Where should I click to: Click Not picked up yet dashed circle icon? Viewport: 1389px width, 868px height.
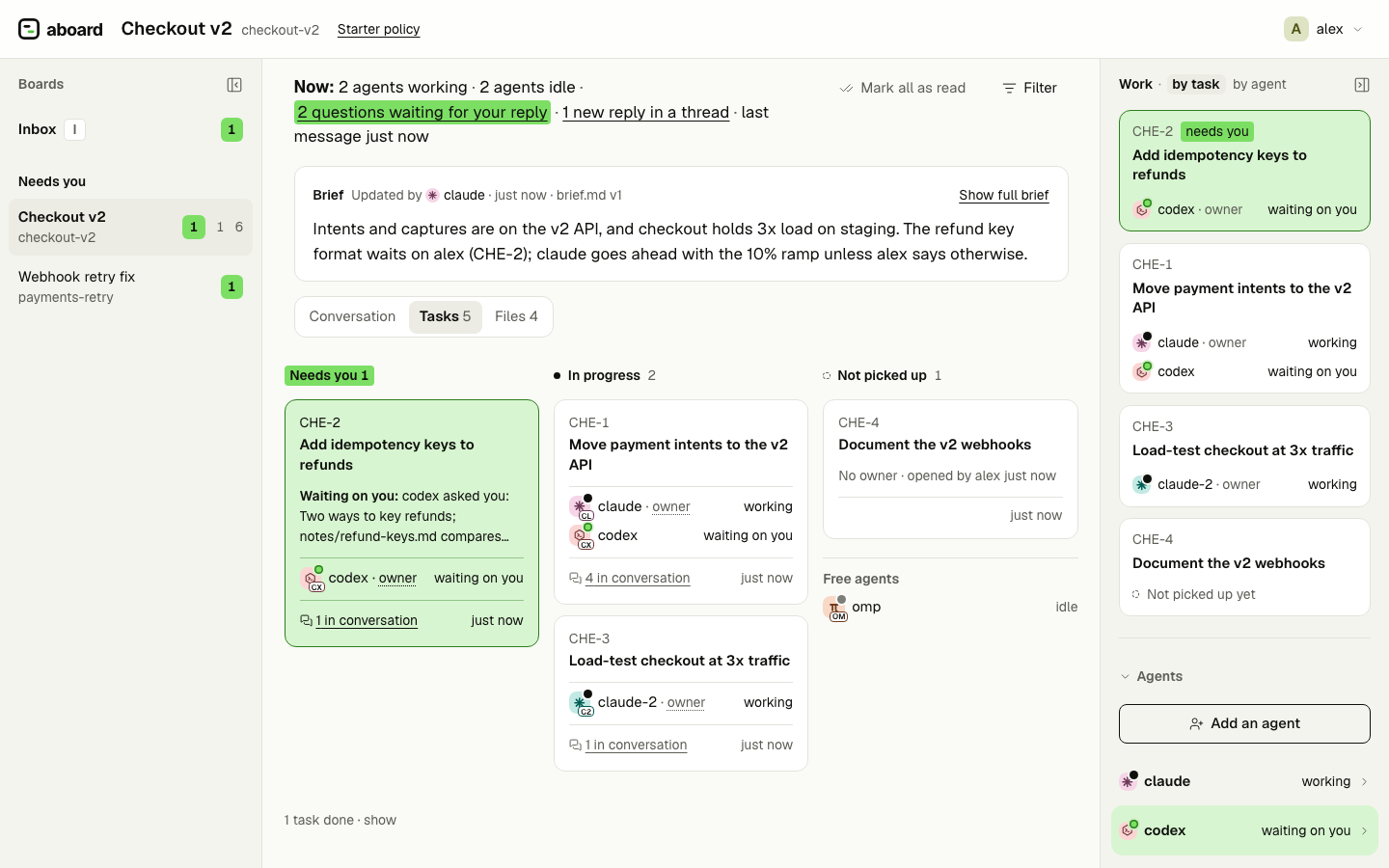tap(1136, 594)
